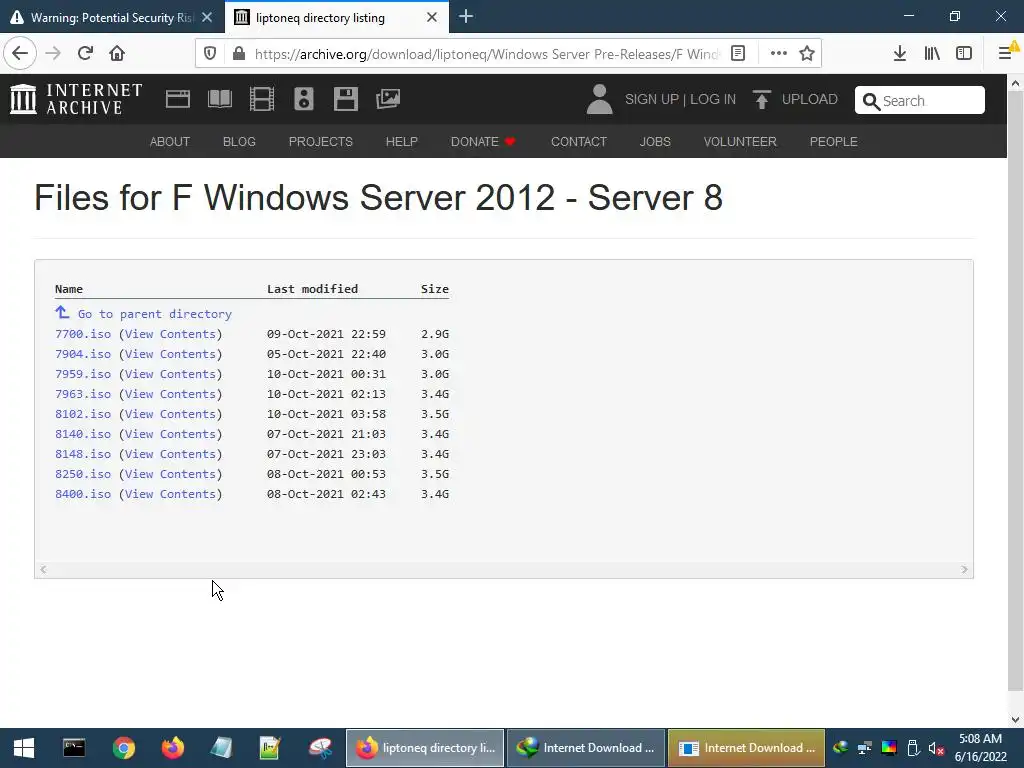The image size is (1024, 768).
Task: Open the Firefox downloads arrow
Action: tap(900, 54)
